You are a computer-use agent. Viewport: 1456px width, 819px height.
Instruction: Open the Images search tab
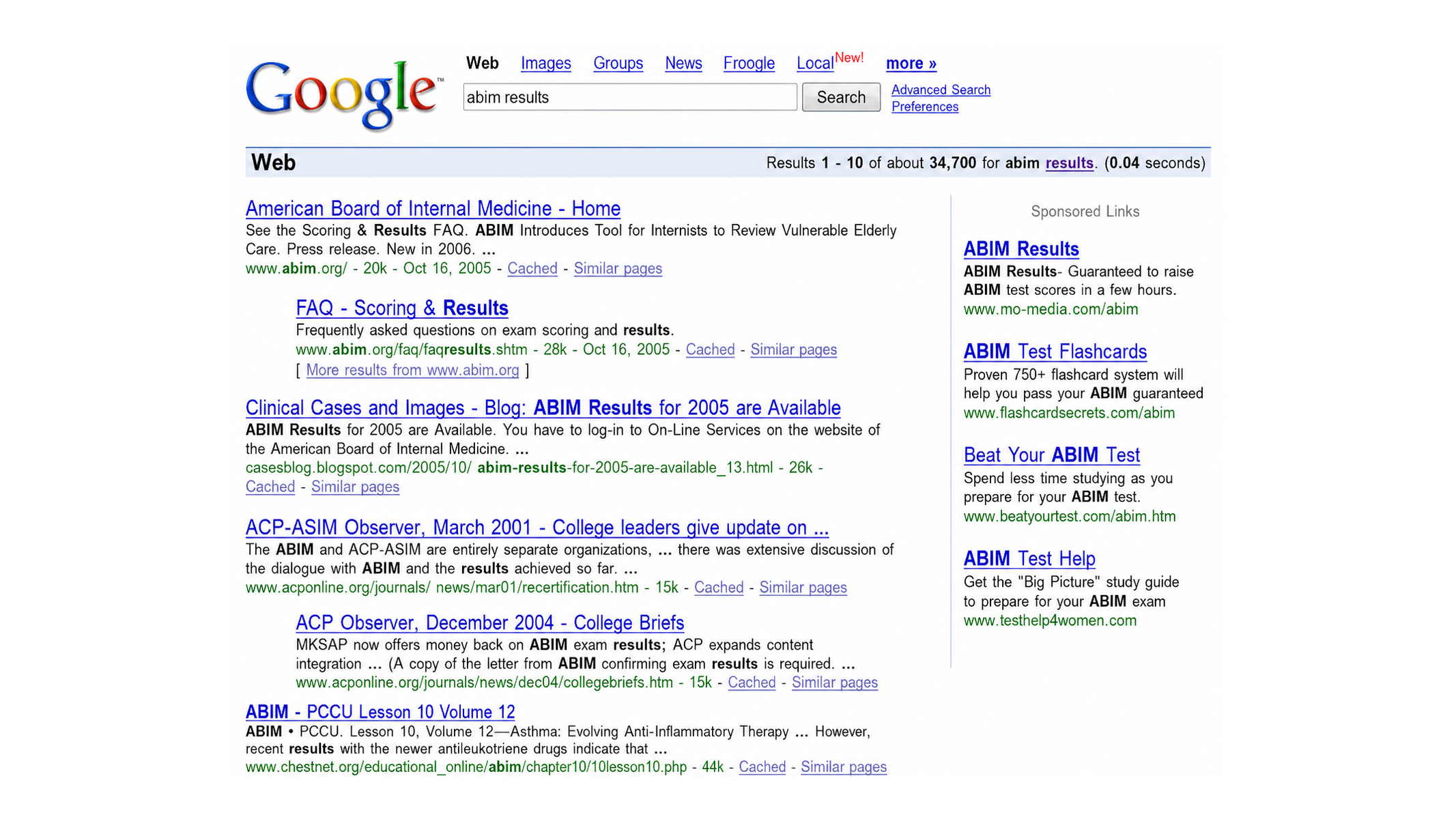coord(545,63)
